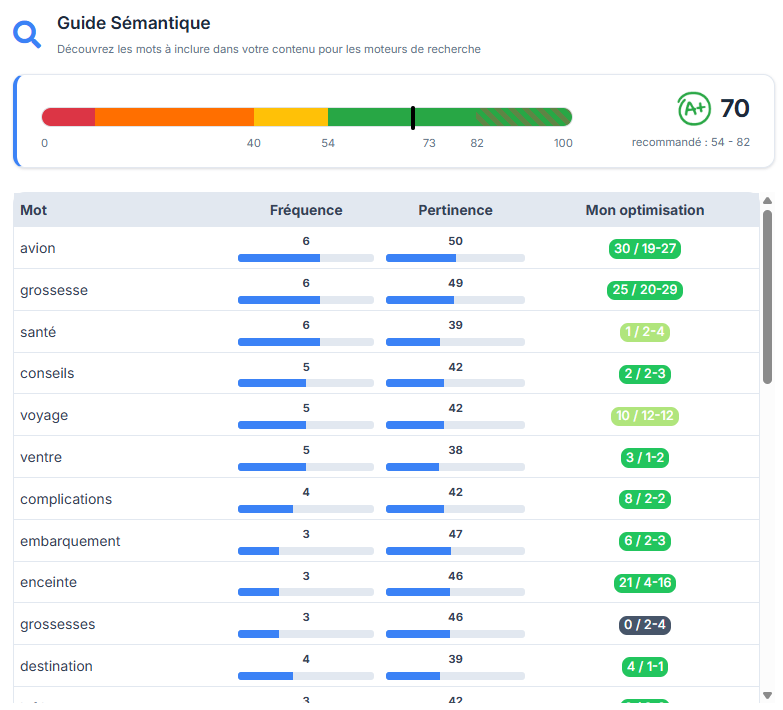Screen dimensions: 783x710
Task: Click the score value 70
Action: point(735,108)
